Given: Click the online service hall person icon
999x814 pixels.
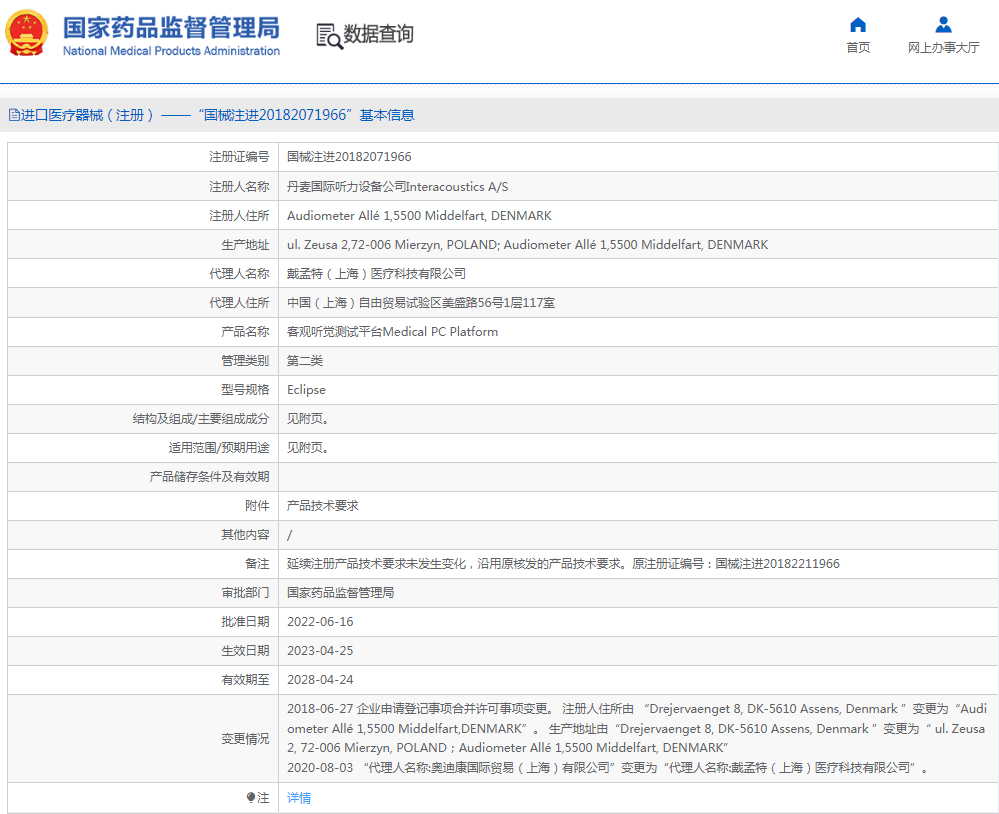Looking at the screenshot, I should (x=943, y=25).
